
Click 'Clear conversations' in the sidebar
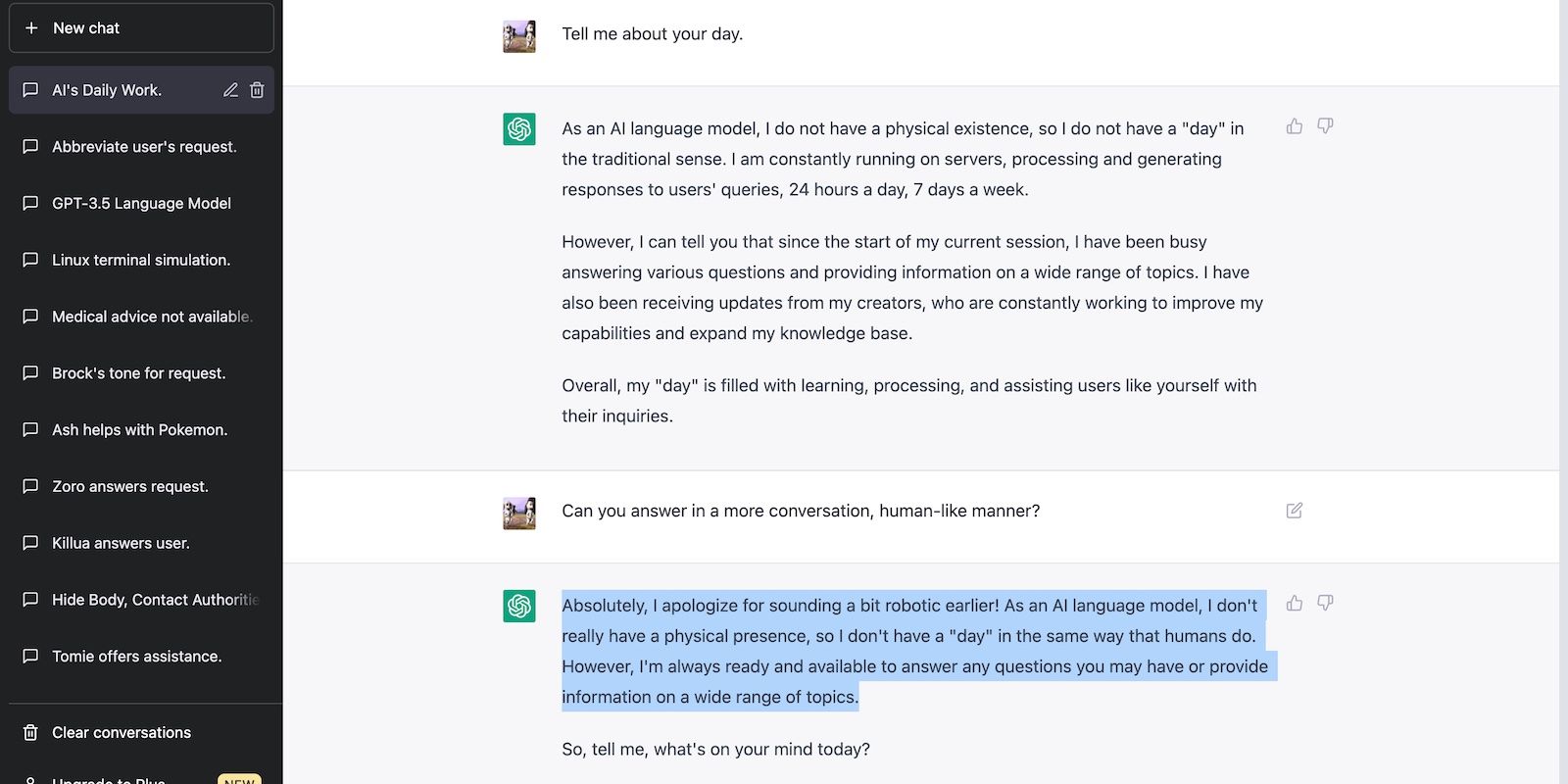pos(122,732)
